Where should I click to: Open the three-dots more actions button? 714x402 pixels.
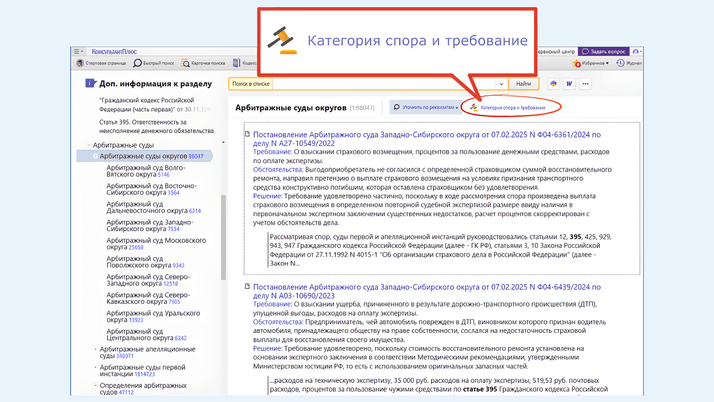pos(586,84)
